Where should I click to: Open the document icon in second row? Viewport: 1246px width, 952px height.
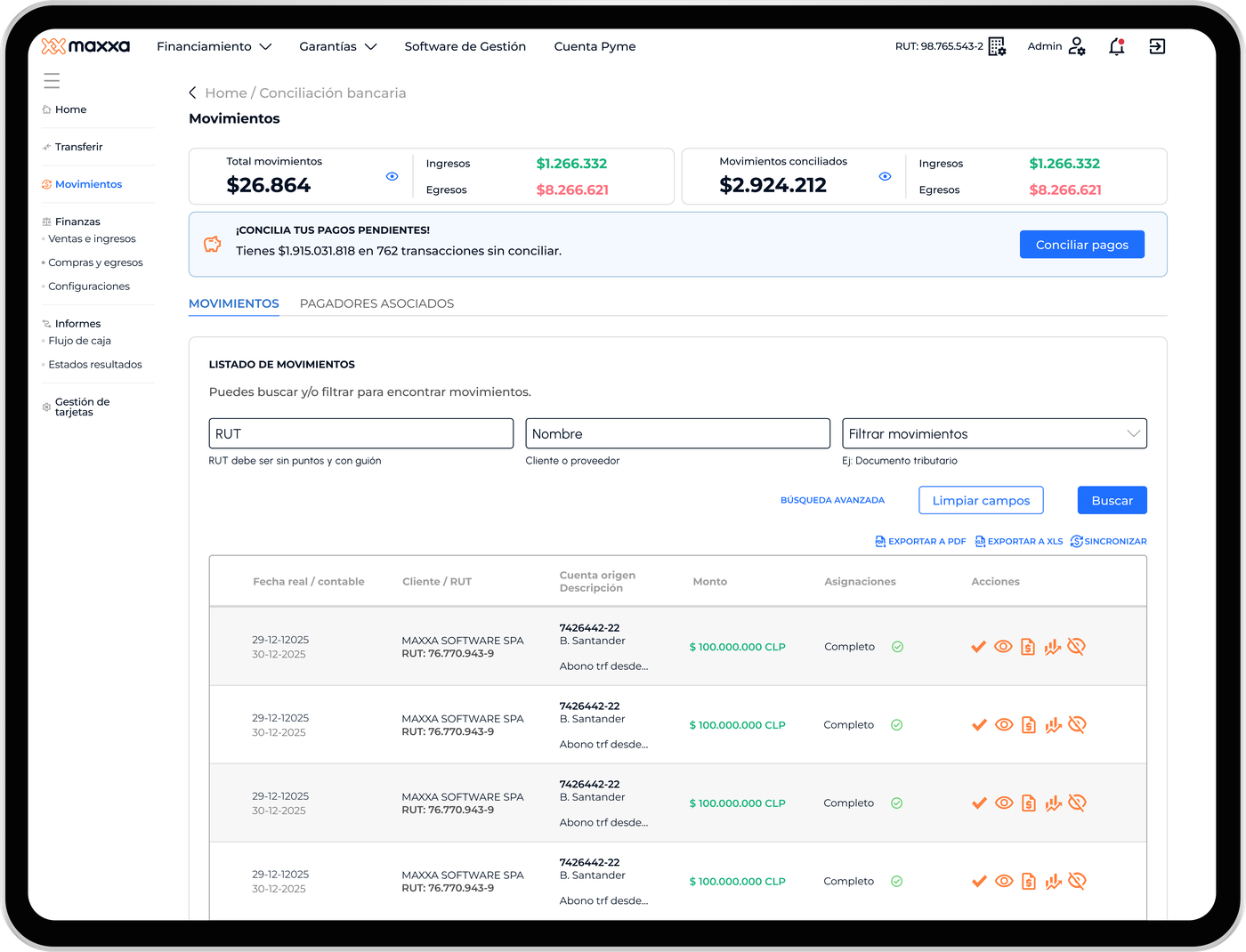(x=1029, y=725)
